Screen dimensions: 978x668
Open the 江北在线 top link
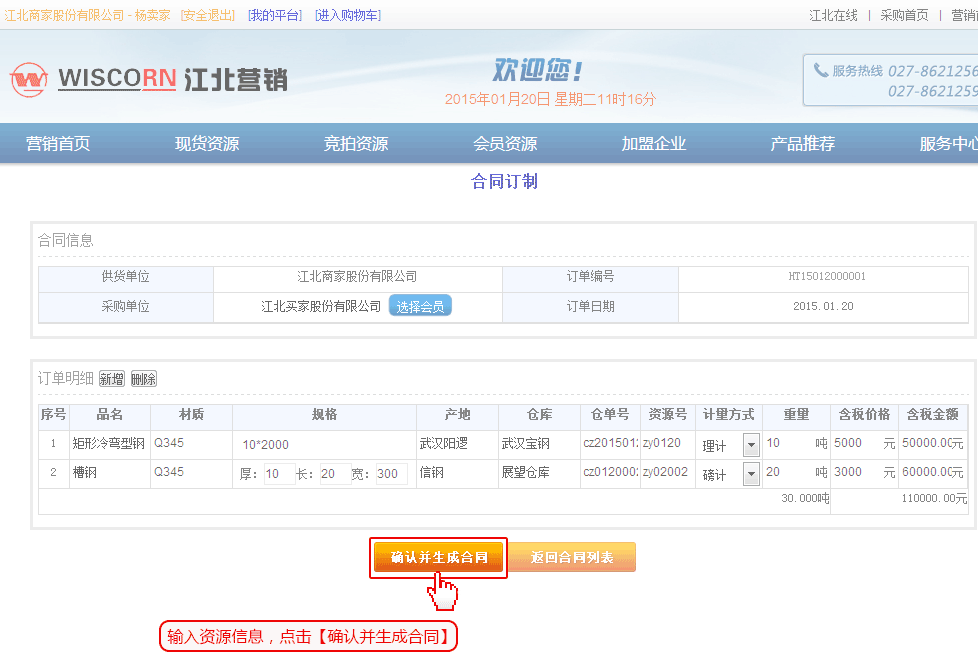click(x=833, y=15)
